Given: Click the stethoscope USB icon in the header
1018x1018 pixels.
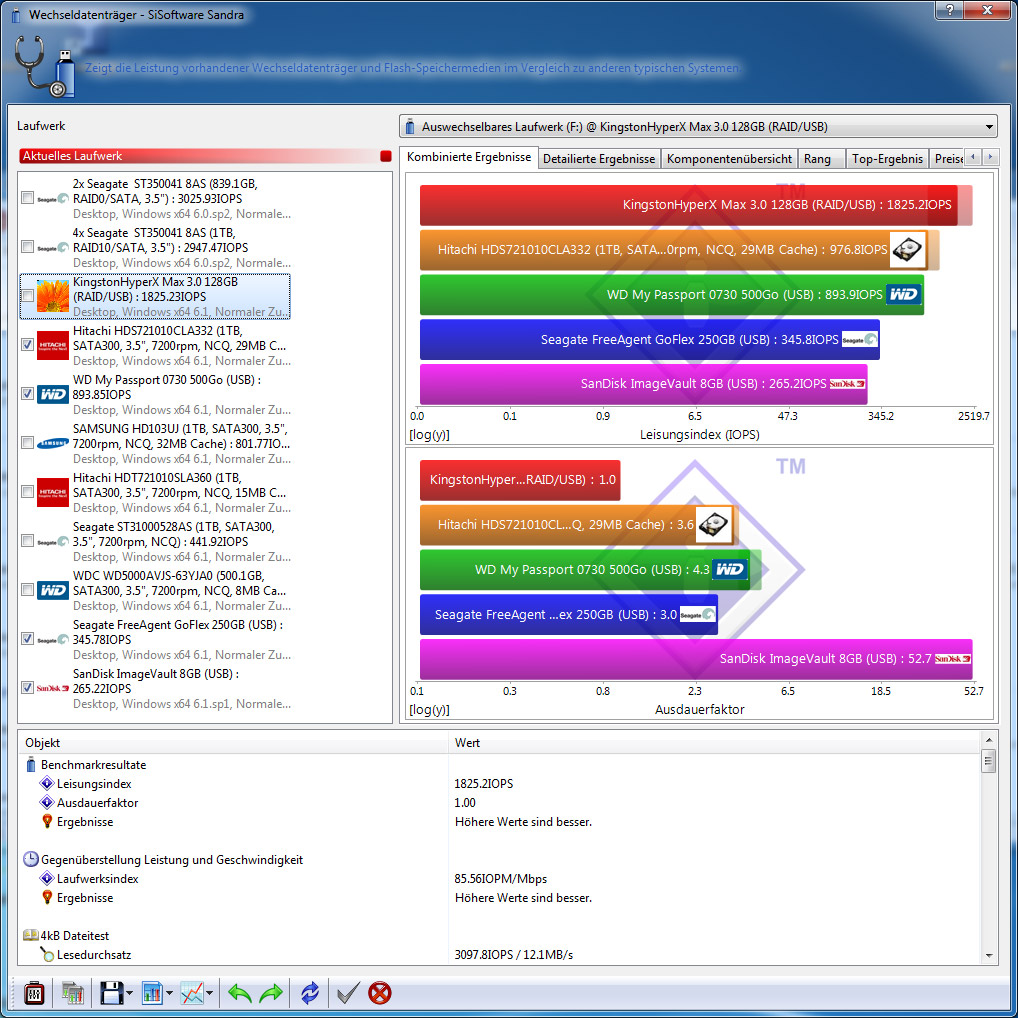Looking at the screenshot, I should [x=44, y=66].
